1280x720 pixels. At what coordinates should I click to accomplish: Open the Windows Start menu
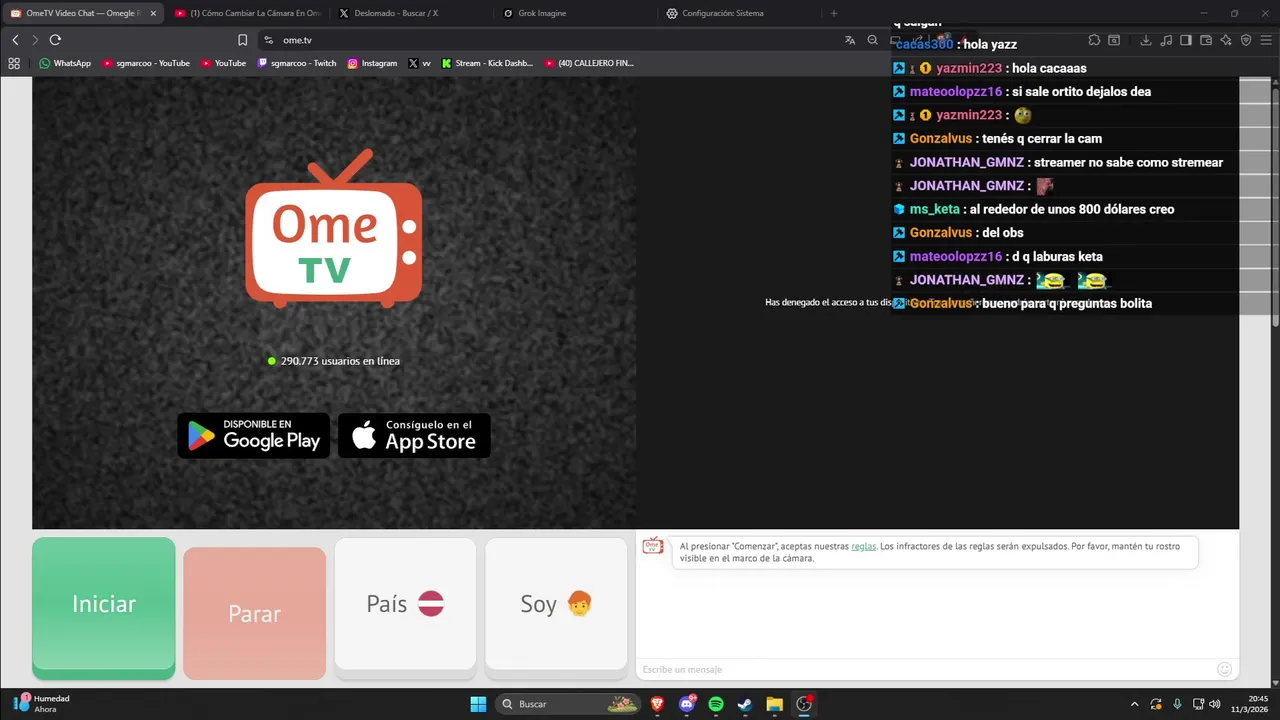tap(478, 704)
